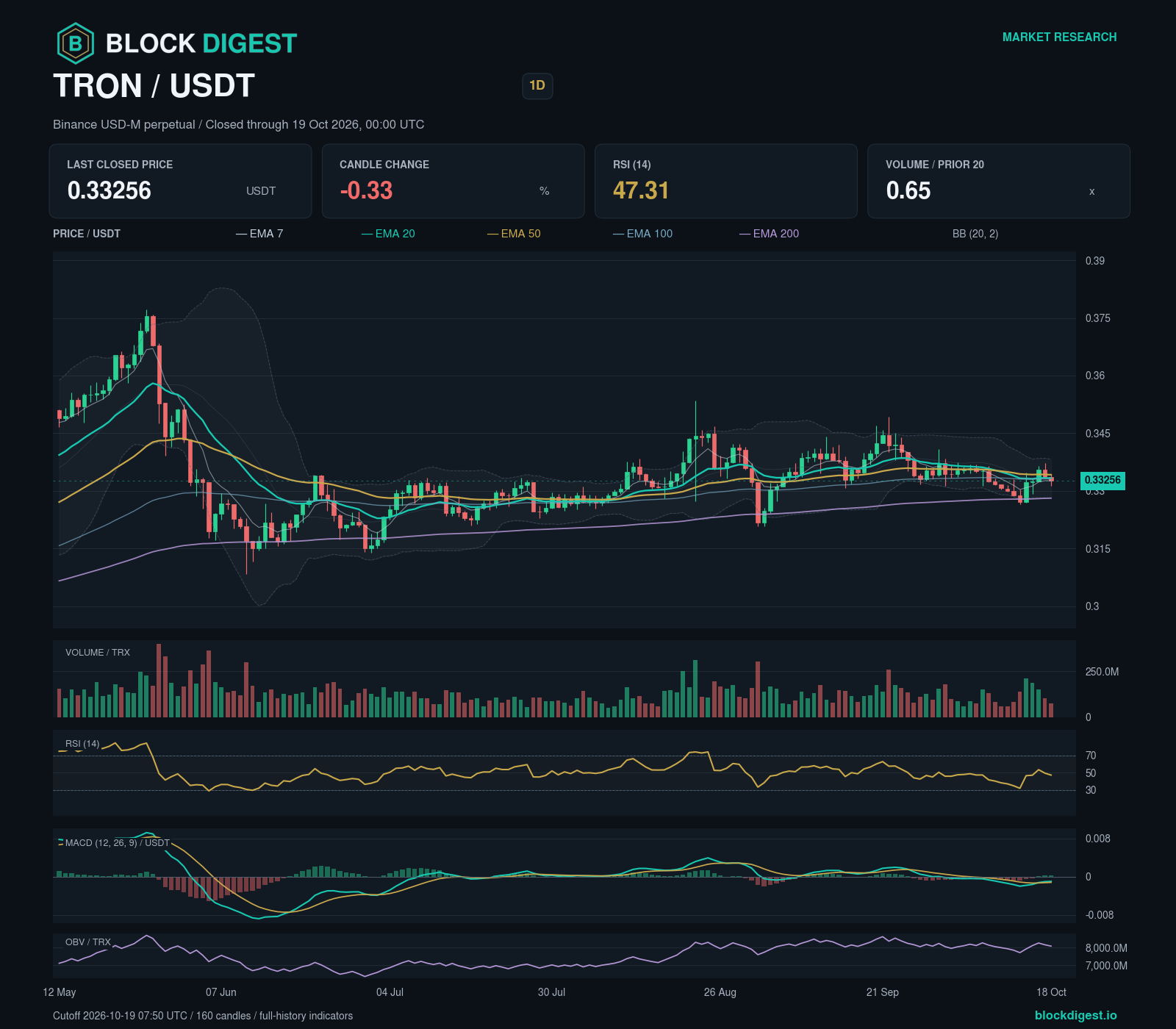The width and height of the screenshot is (1176, 1029).
Task: Click the 1D timeframe badge
Action: point(537,86)
